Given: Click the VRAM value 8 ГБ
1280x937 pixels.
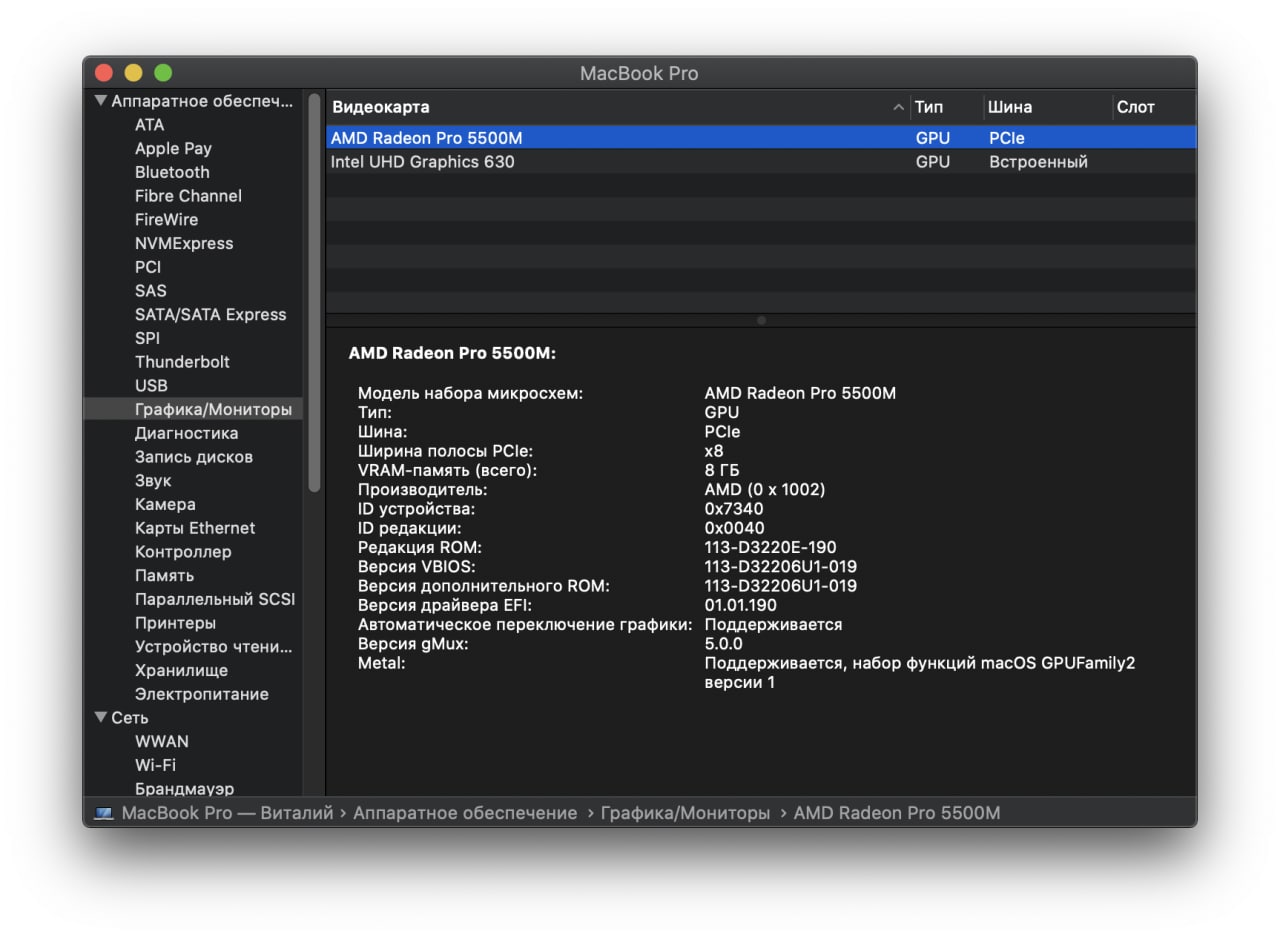Looking at the screenshot, I should point(722,470).
